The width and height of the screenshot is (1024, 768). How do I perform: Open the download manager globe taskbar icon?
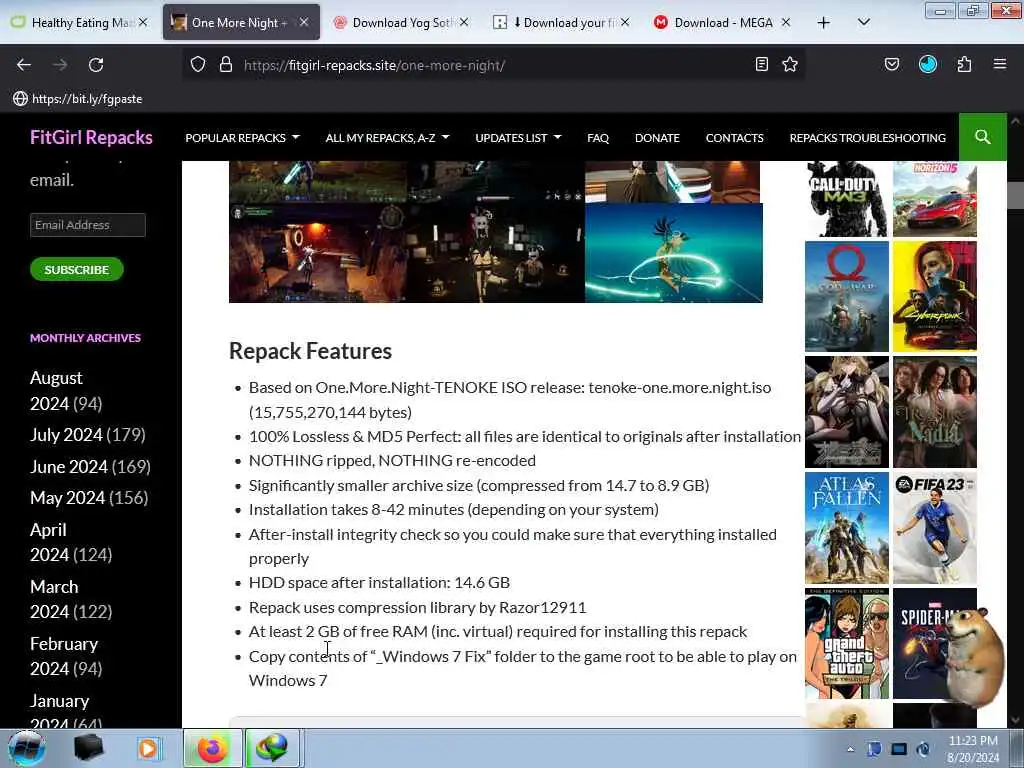point(272,748)
